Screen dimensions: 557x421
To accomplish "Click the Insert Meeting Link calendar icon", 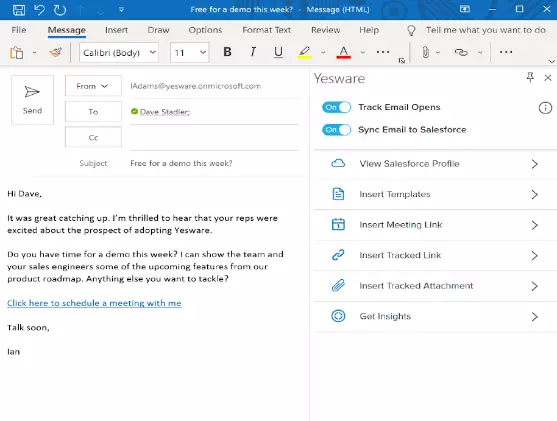I will coord(338,224).
